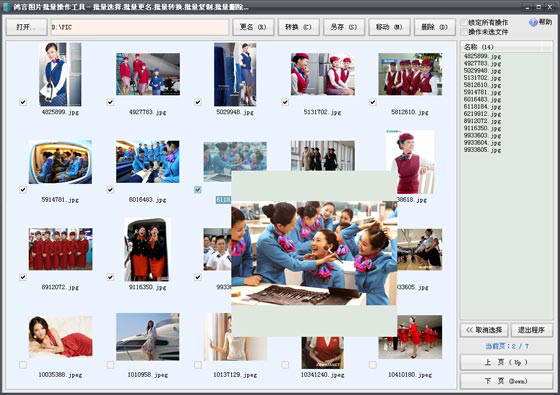The width and height of the screenshot is (560, 395).
Task: Check the checkbox for 10410180.jpeg
Action: coord(372,365)
